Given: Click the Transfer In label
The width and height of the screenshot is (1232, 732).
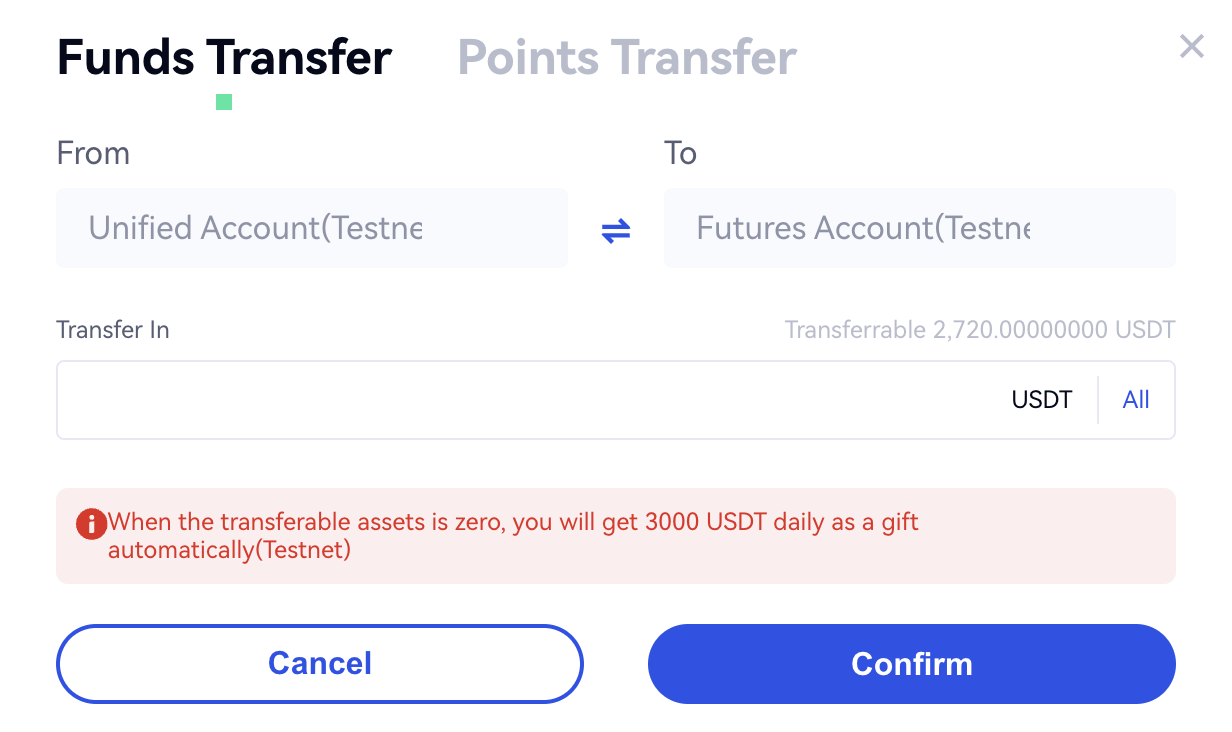Looking at the screenshot, I should pos(113,330).
